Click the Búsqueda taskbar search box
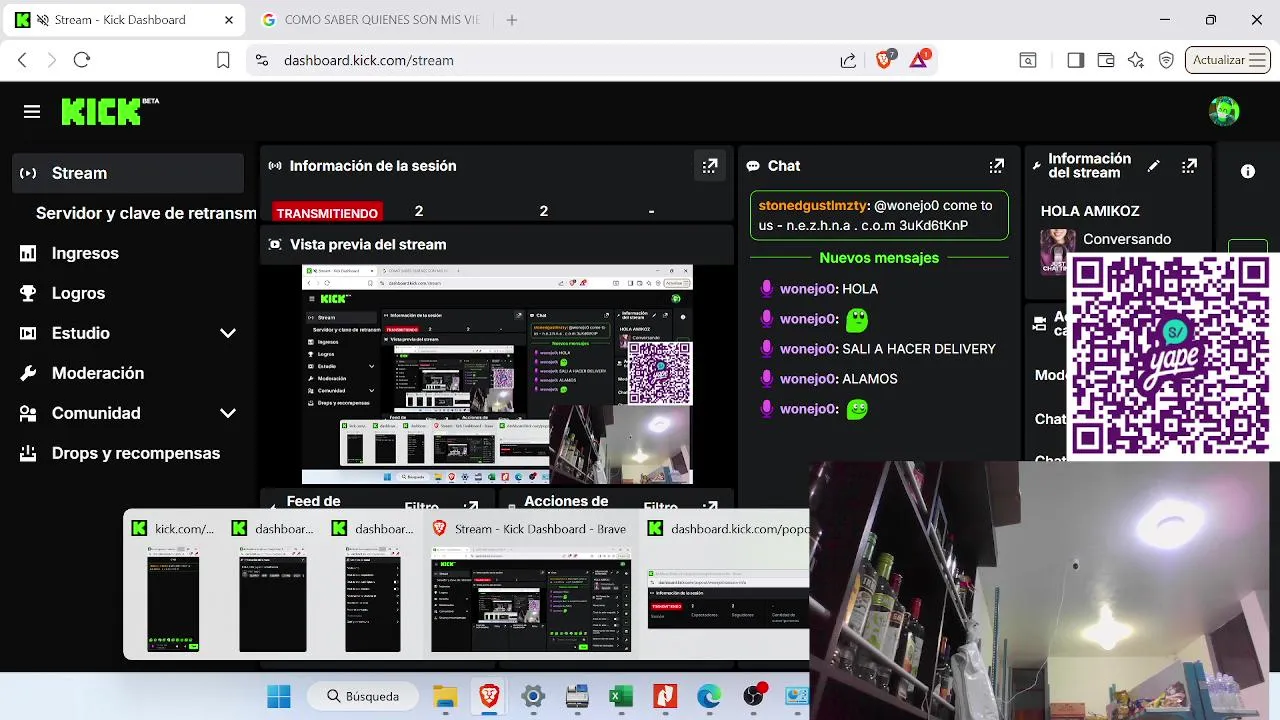The width and height of the screenshot is (1280, 720). (x=365, y=696)
